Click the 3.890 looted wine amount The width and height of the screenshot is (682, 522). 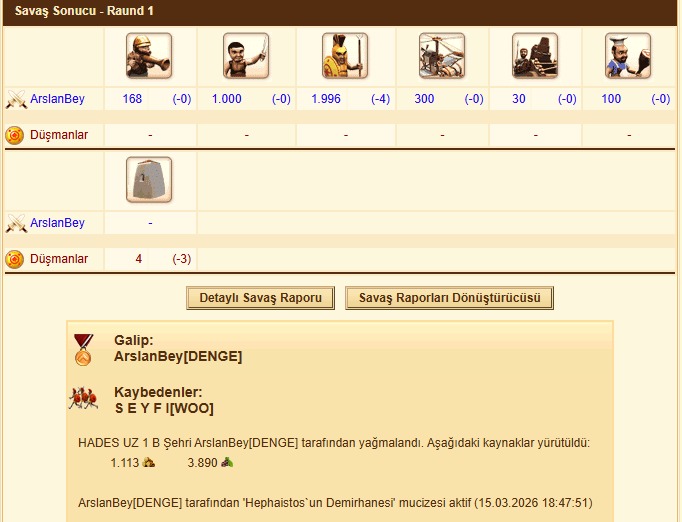pyautogui.click(x=202, y=462)
